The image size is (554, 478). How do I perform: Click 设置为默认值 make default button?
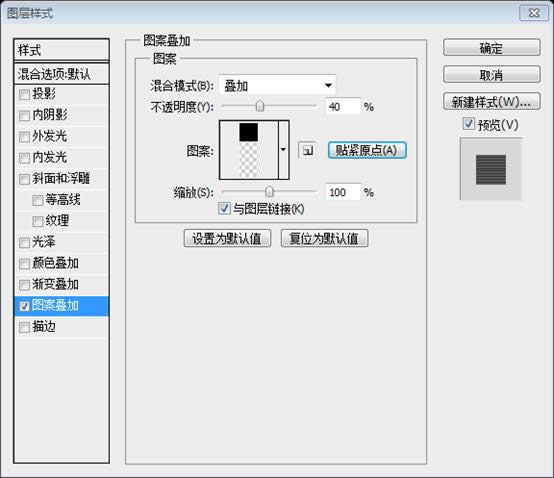pyautogui.click(x=227, y=238)
